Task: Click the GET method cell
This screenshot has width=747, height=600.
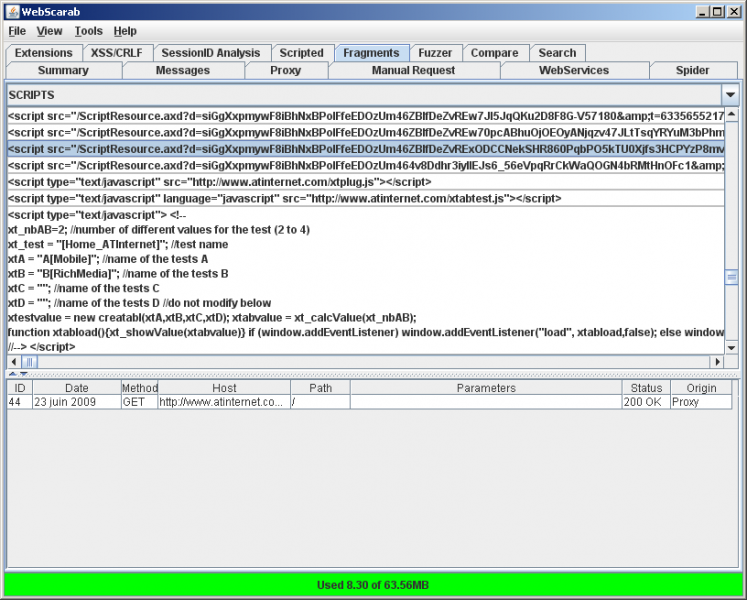Action: click(140, 402)
